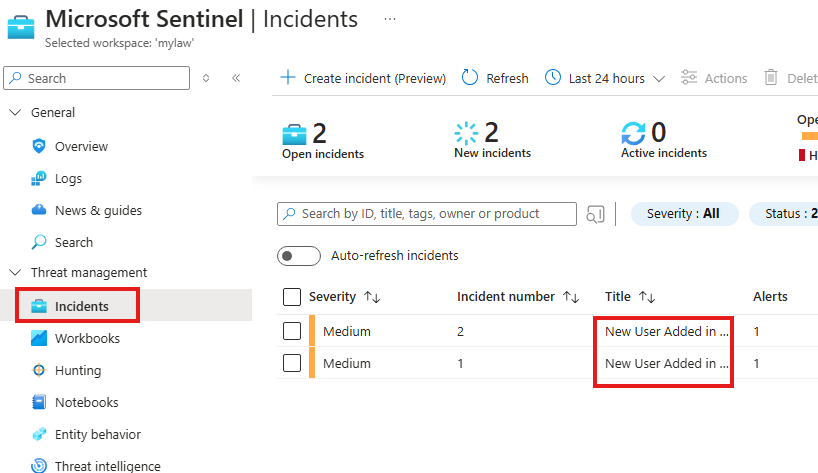Sort by the Severity column arrows
The height and width of the screenshot is (473, 818).
click(372, 297)
